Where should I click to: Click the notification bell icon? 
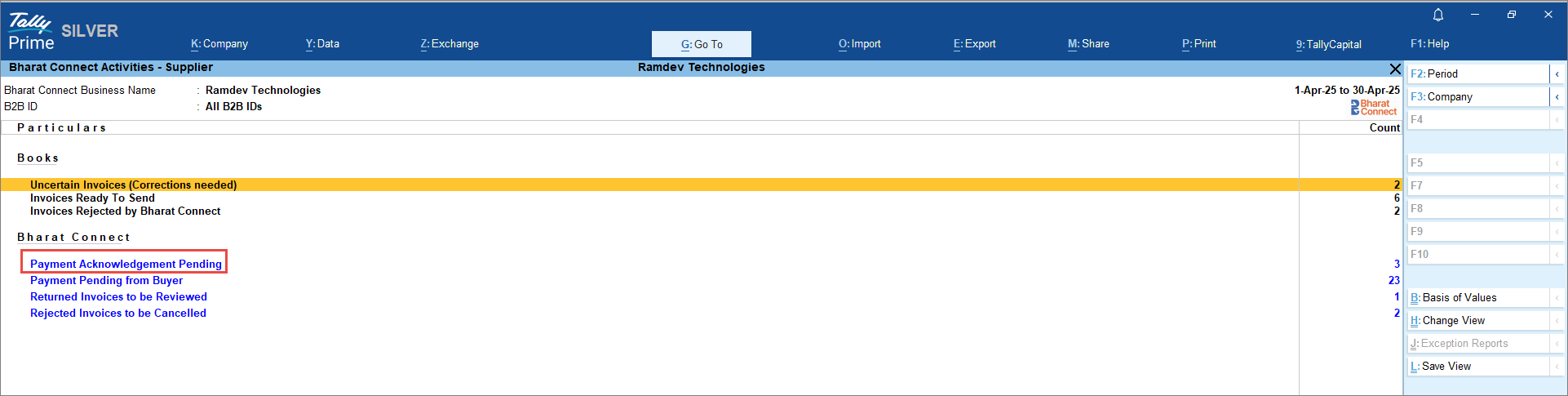click(1438, 15)
